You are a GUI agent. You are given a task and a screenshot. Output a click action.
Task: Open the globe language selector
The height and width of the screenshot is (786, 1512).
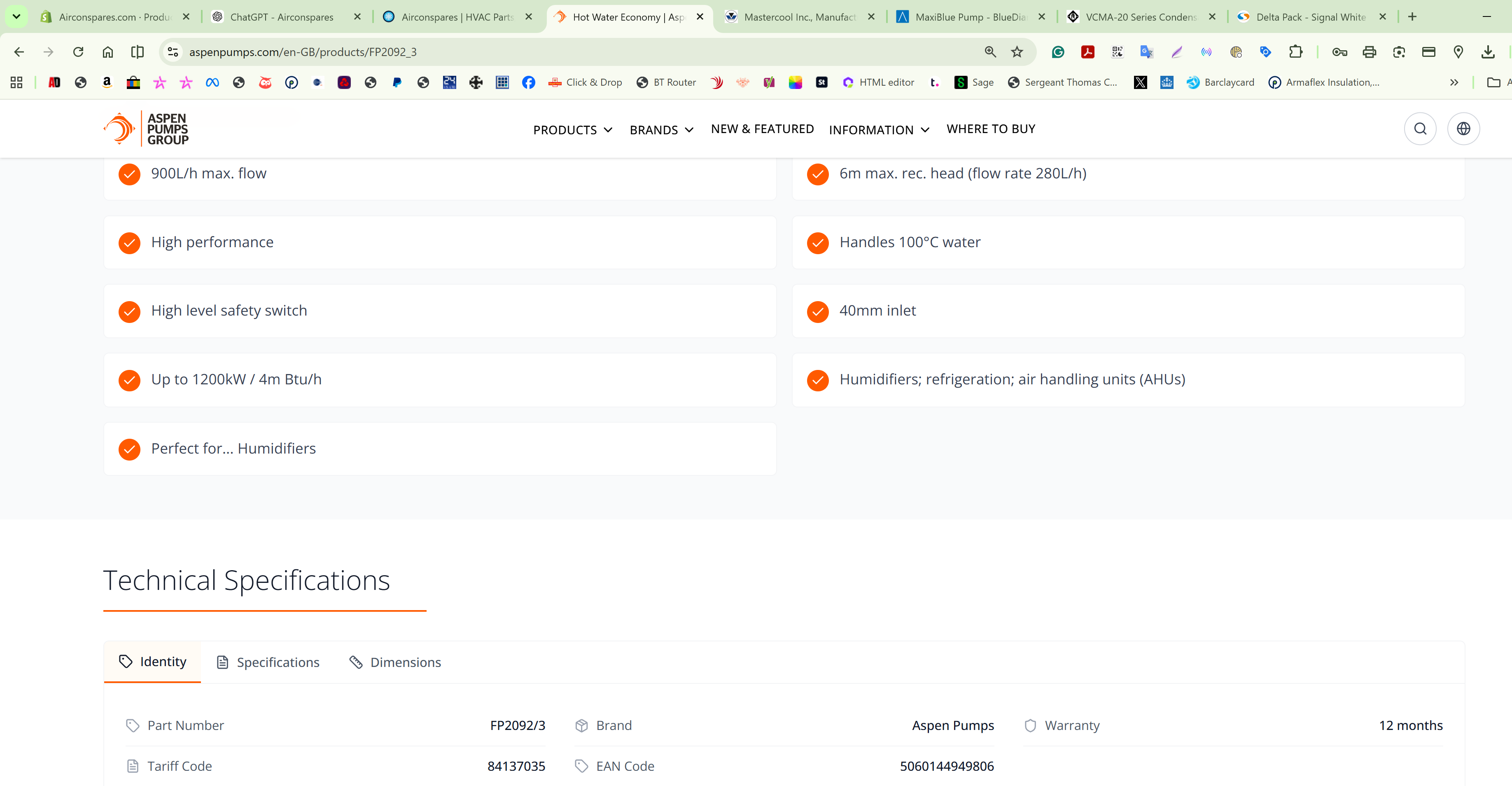tap(1463, 129)
